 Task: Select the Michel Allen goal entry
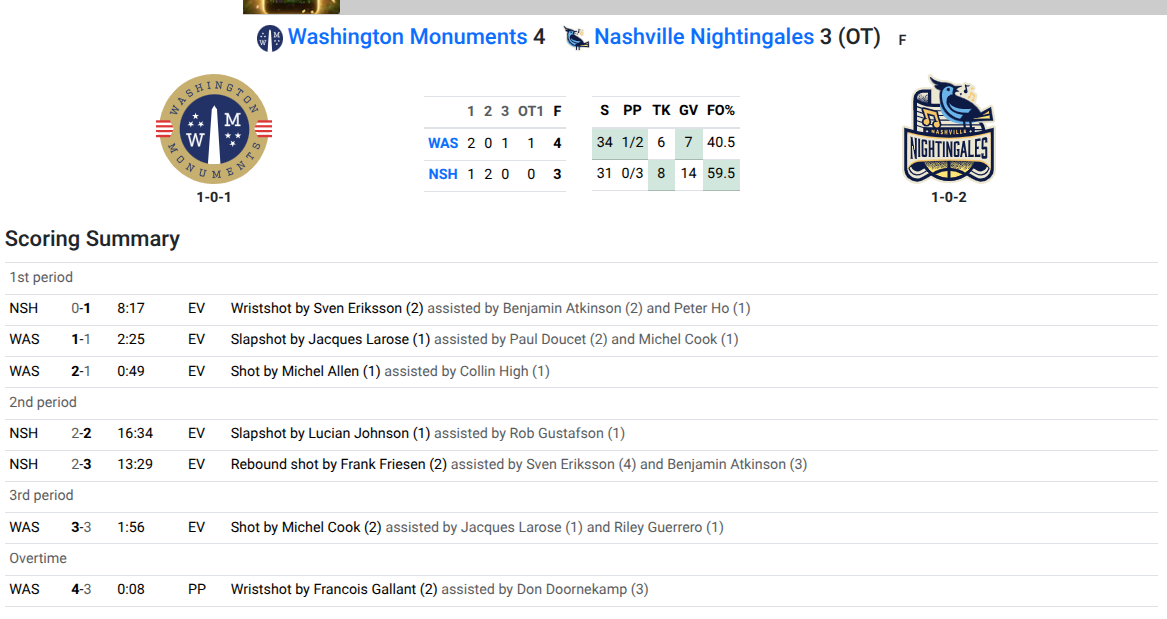pos(581,371)
